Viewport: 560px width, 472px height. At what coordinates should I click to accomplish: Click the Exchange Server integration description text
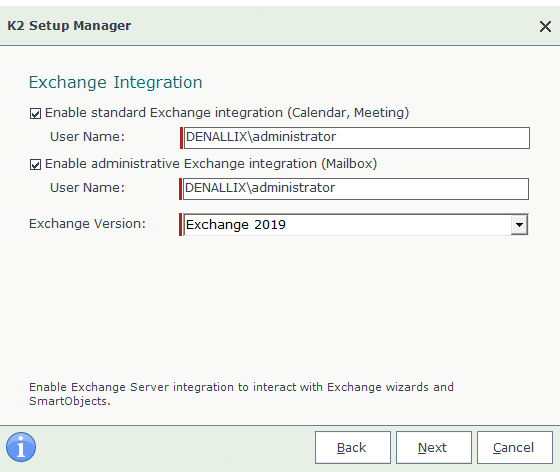(241, 394)
